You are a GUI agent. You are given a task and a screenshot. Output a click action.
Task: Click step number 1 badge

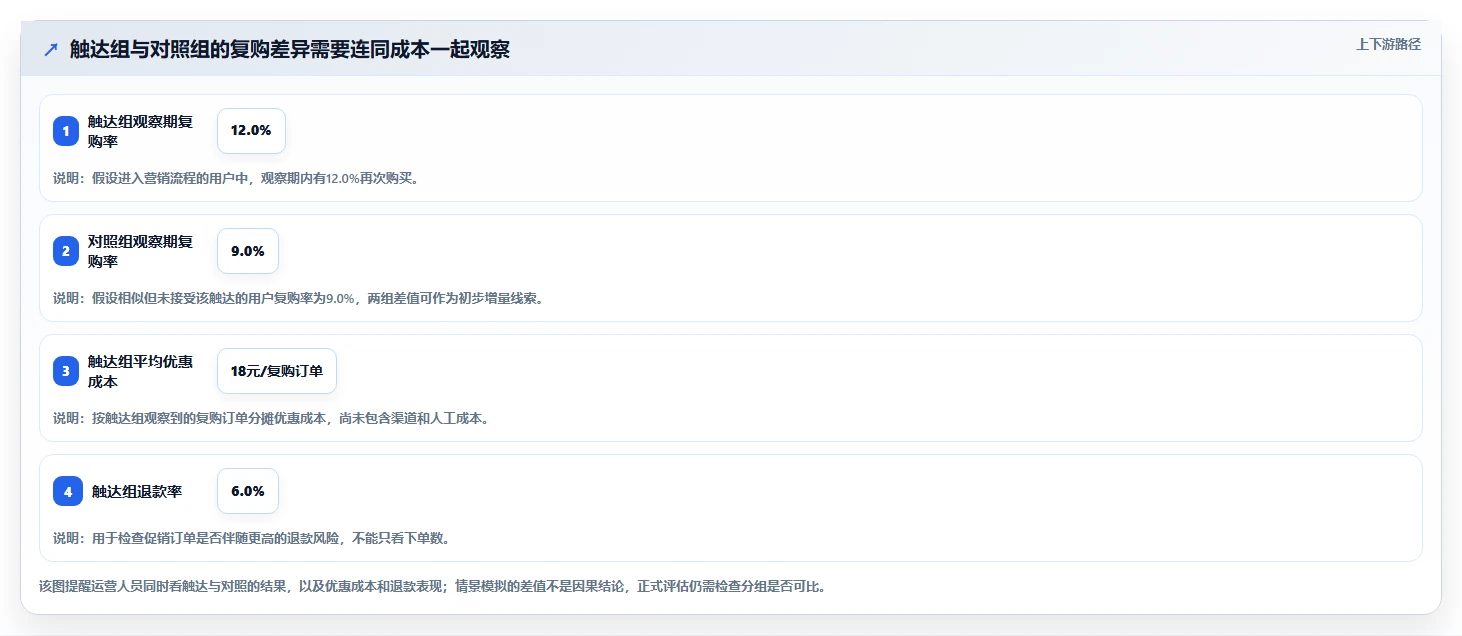[x=66, y=131]
